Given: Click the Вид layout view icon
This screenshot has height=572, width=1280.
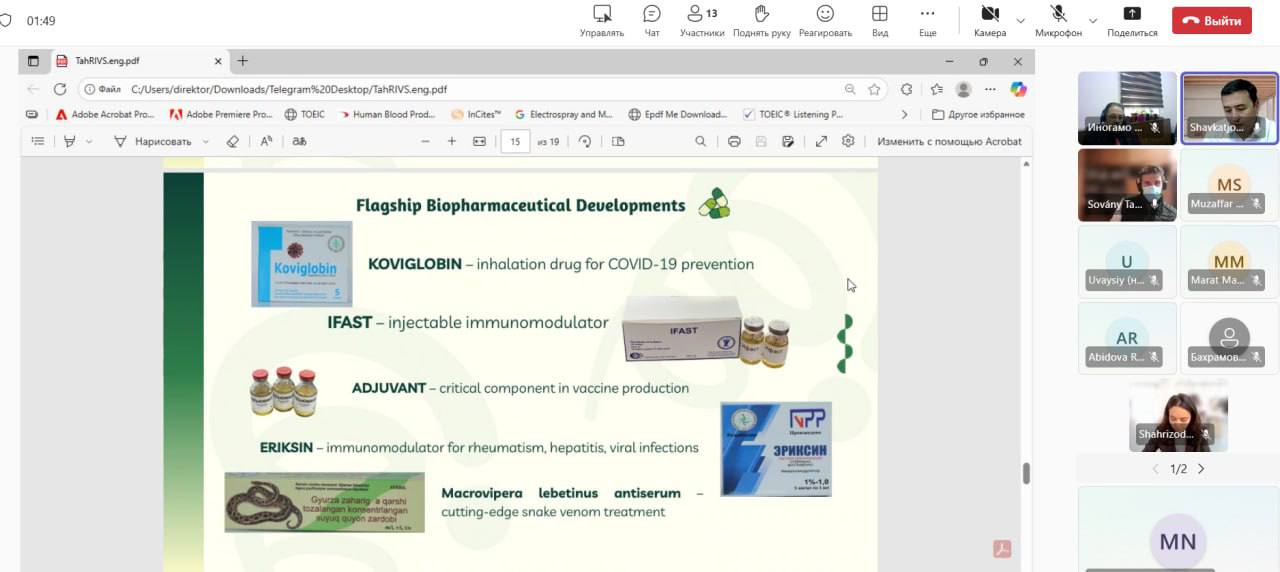Looking at the screenshot, I should click(880, 20).
